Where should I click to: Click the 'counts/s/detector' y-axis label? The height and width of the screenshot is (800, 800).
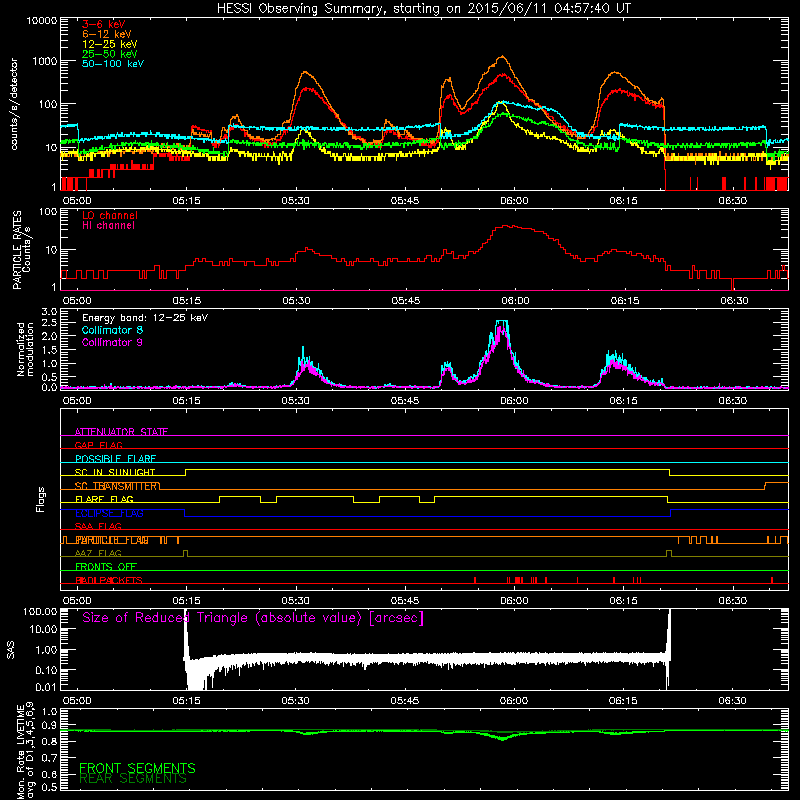tap(14, 104)
